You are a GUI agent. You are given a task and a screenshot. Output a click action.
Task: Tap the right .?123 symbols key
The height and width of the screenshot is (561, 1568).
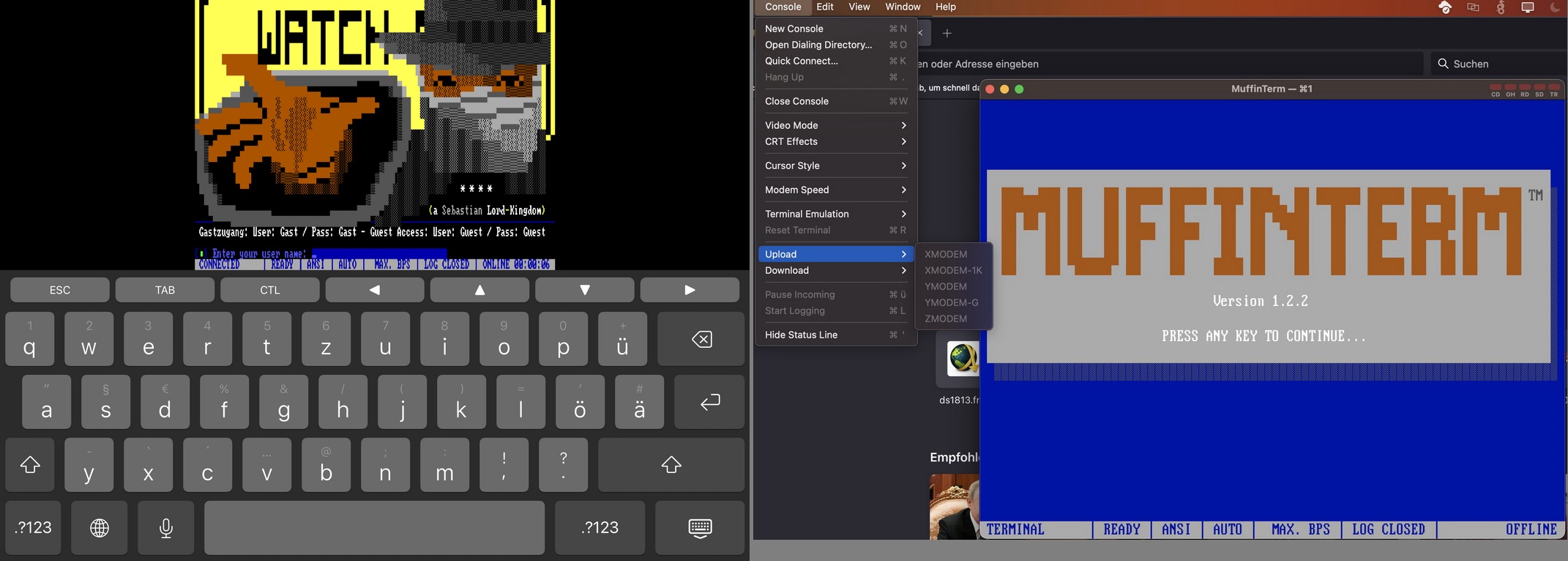[600, 528]
